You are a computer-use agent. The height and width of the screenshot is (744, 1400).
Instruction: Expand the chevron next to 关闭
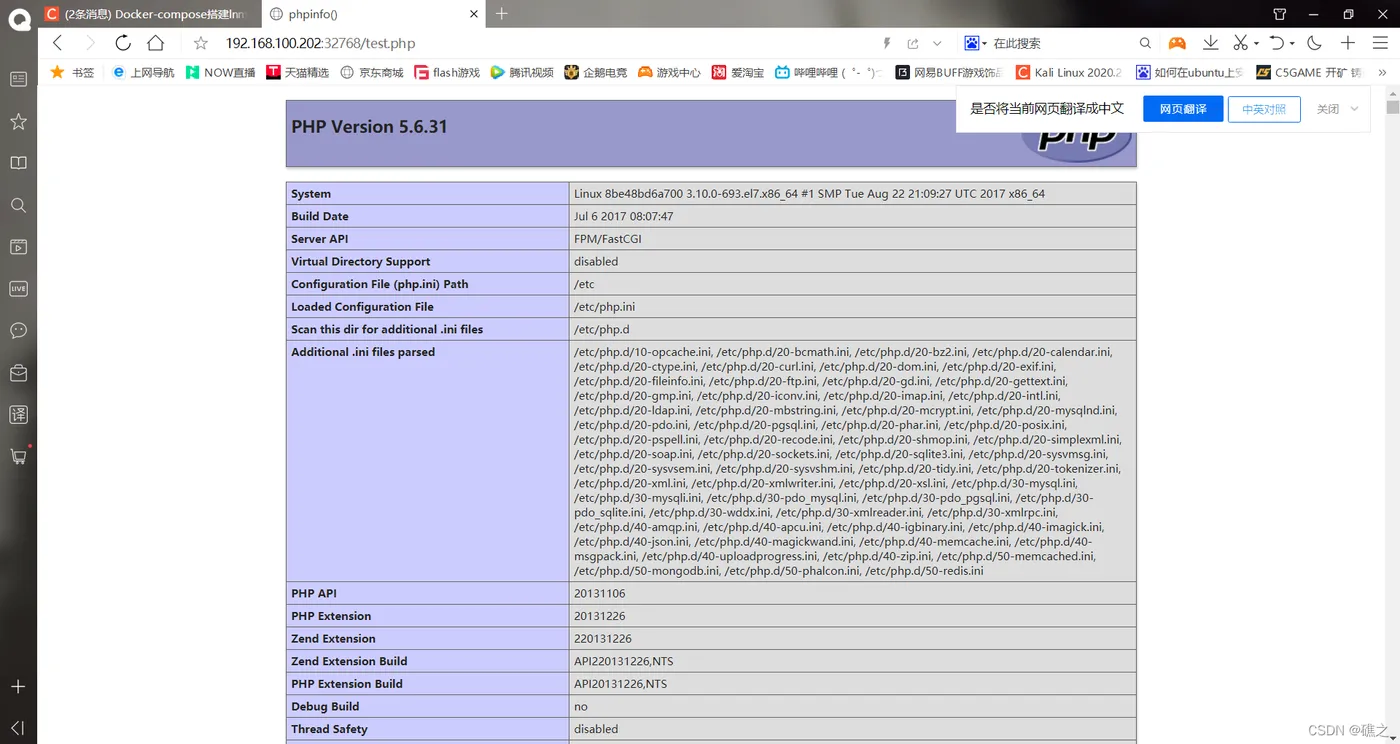[1354, 109]
